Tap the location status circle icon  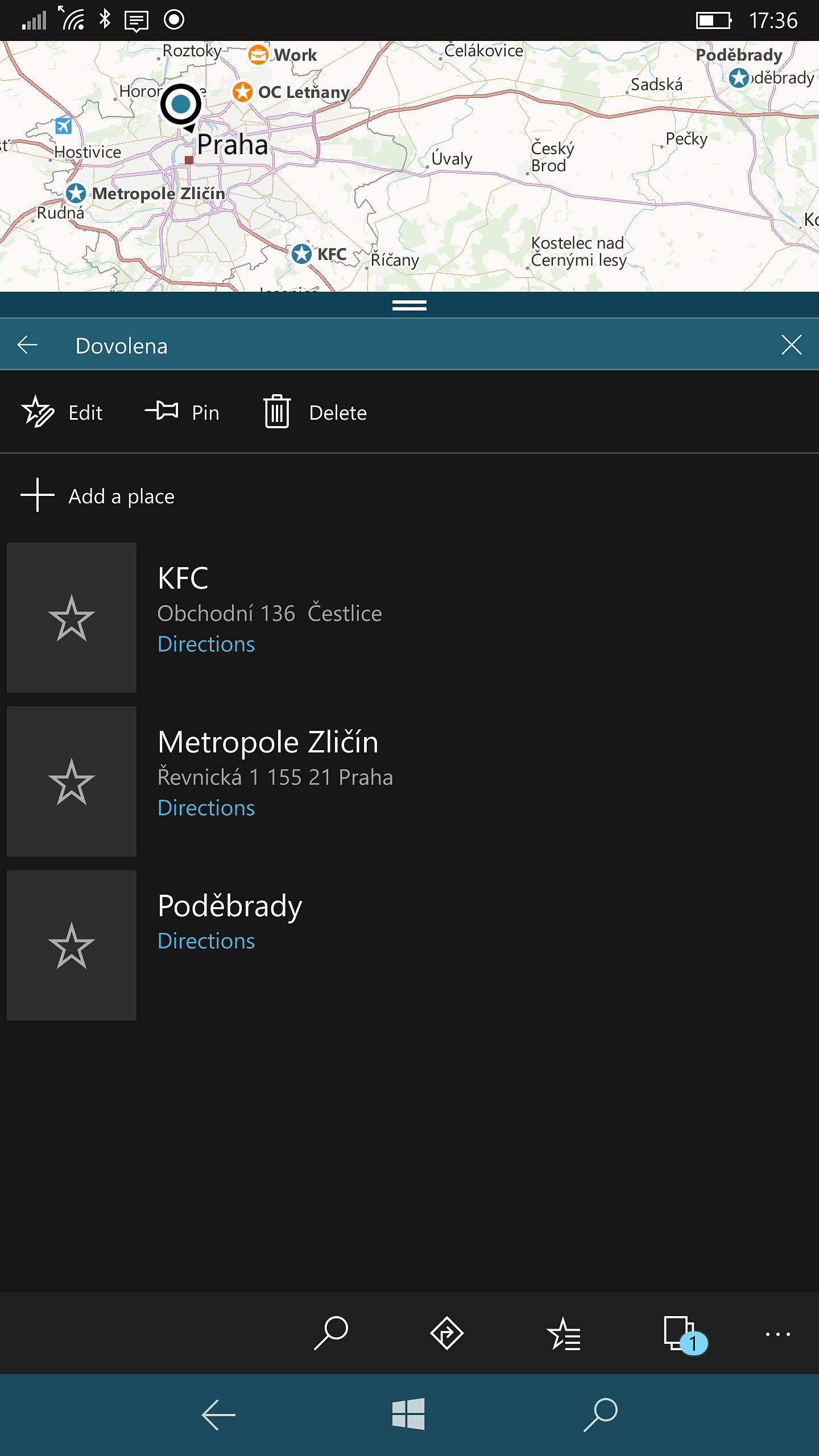tap(174, 20)
